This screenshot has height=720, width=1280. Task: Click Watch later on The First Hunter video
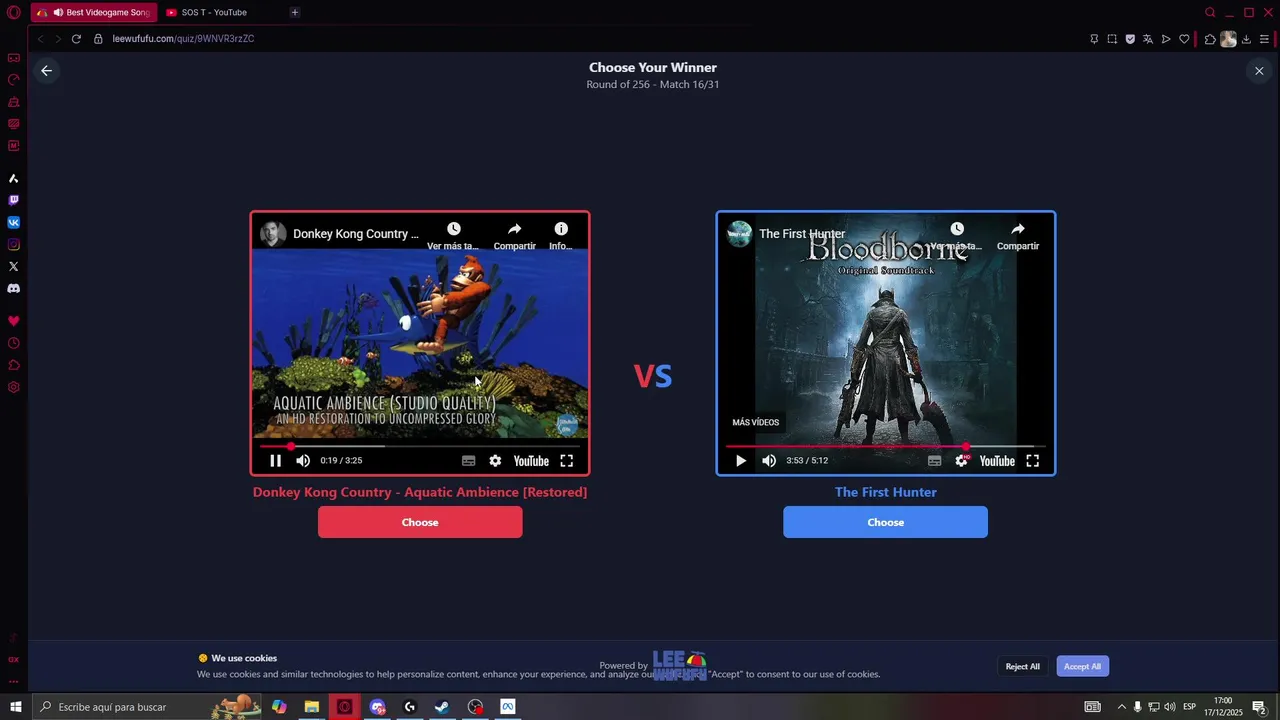[x=957, y=235]
